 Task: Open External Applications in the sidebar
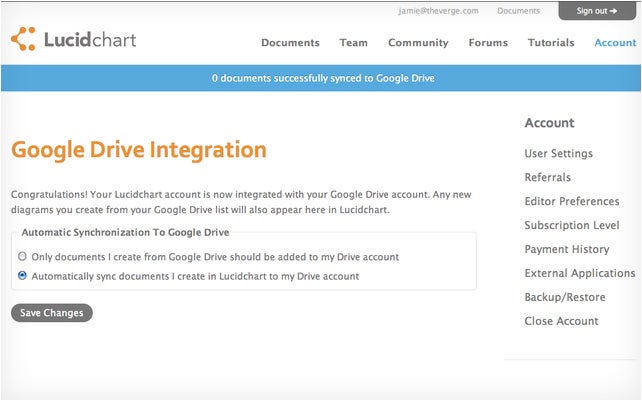(x=580, y=273)
